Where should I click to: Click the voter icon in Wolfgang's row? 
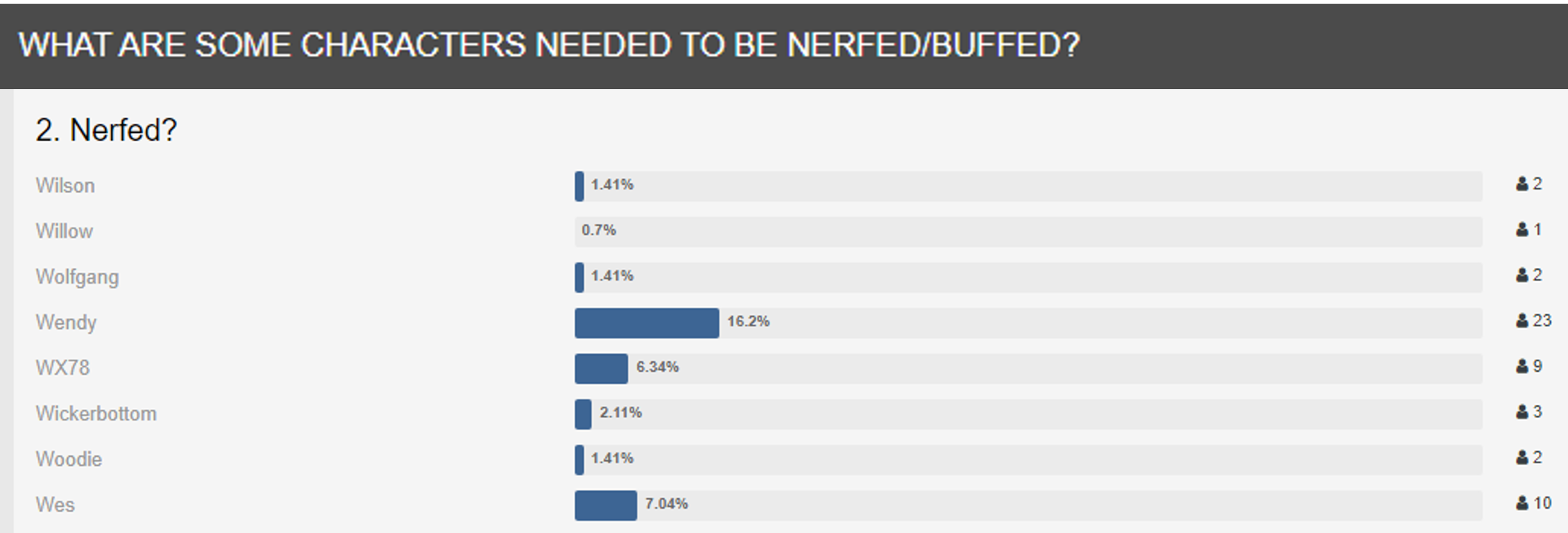(x=1522, y=275)
